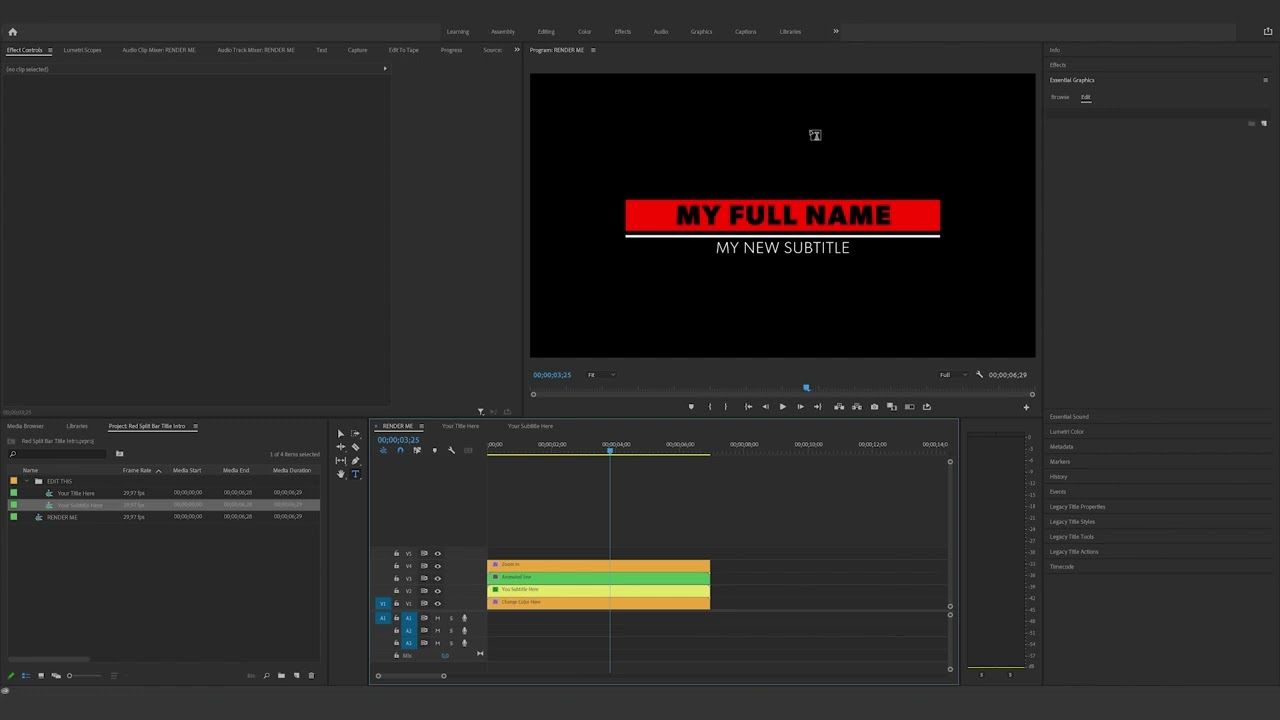
Task: Click Mark Out button
Action: [x=726, y=407]
